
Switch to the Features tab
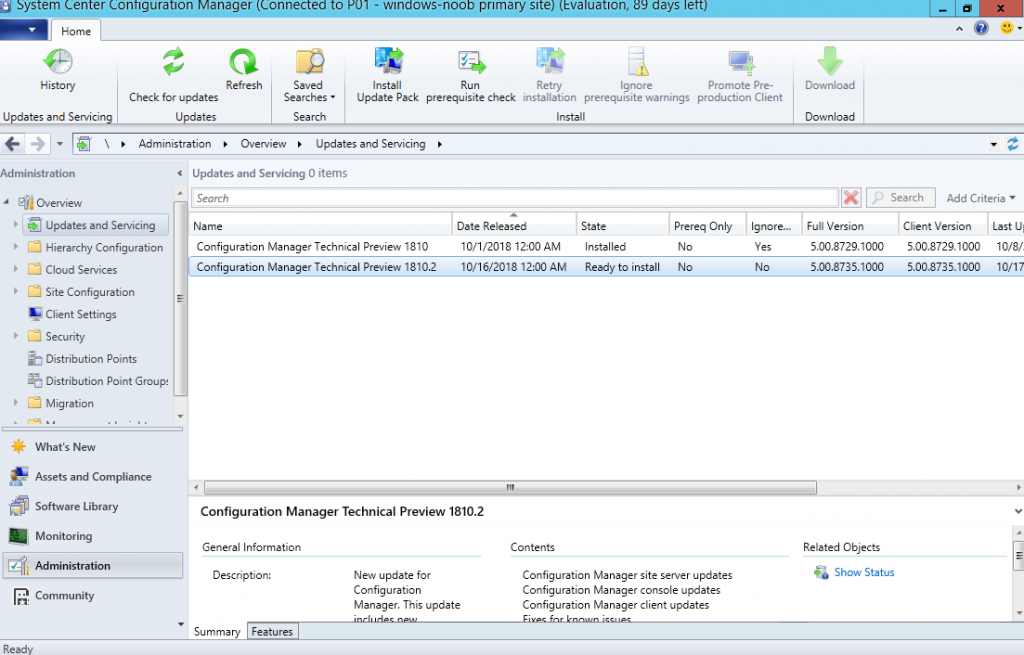(272, 631)
